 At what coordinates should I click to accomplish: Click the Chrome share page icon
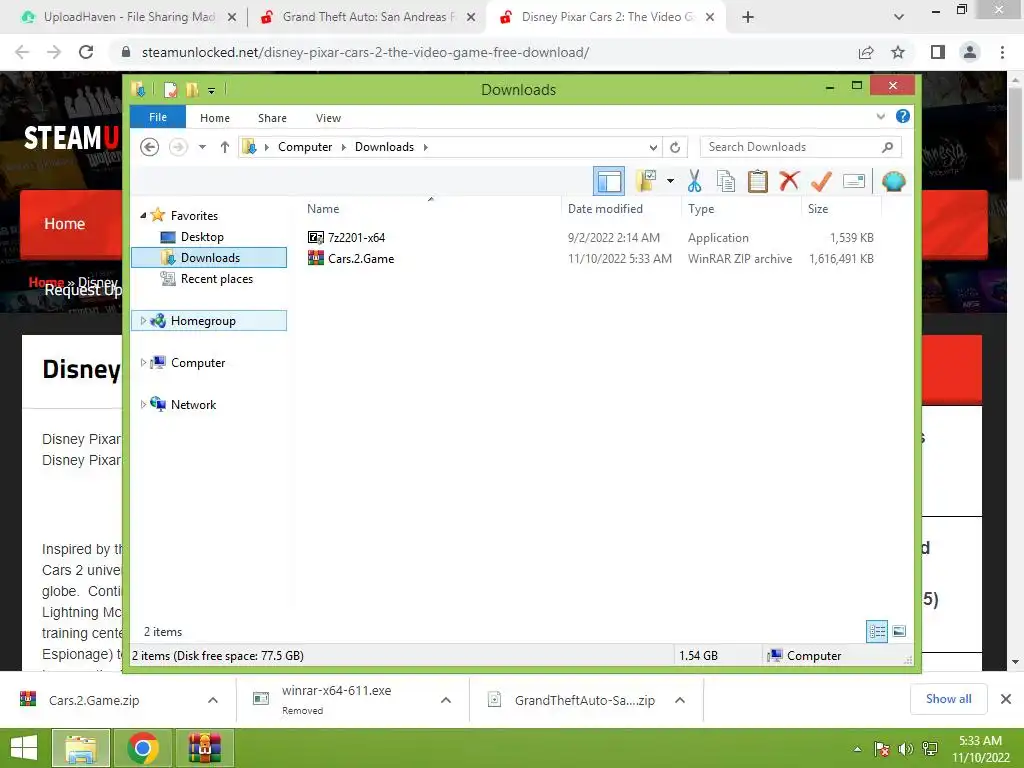tap(866, 52)
